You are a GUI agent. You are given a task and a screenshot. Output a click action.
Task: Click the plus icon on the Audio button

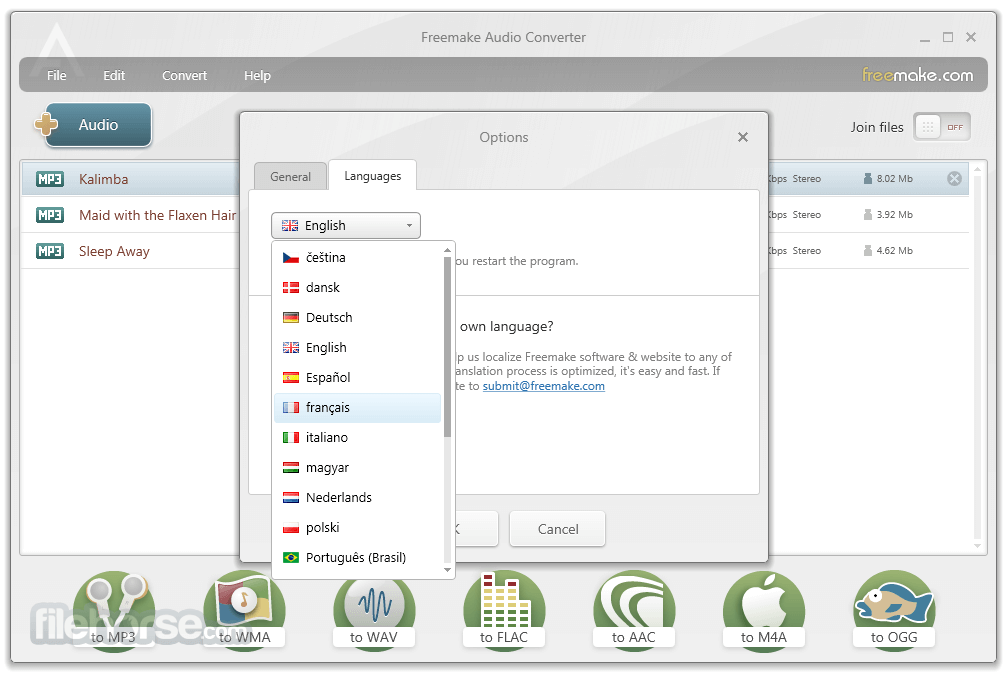point(46,124)
